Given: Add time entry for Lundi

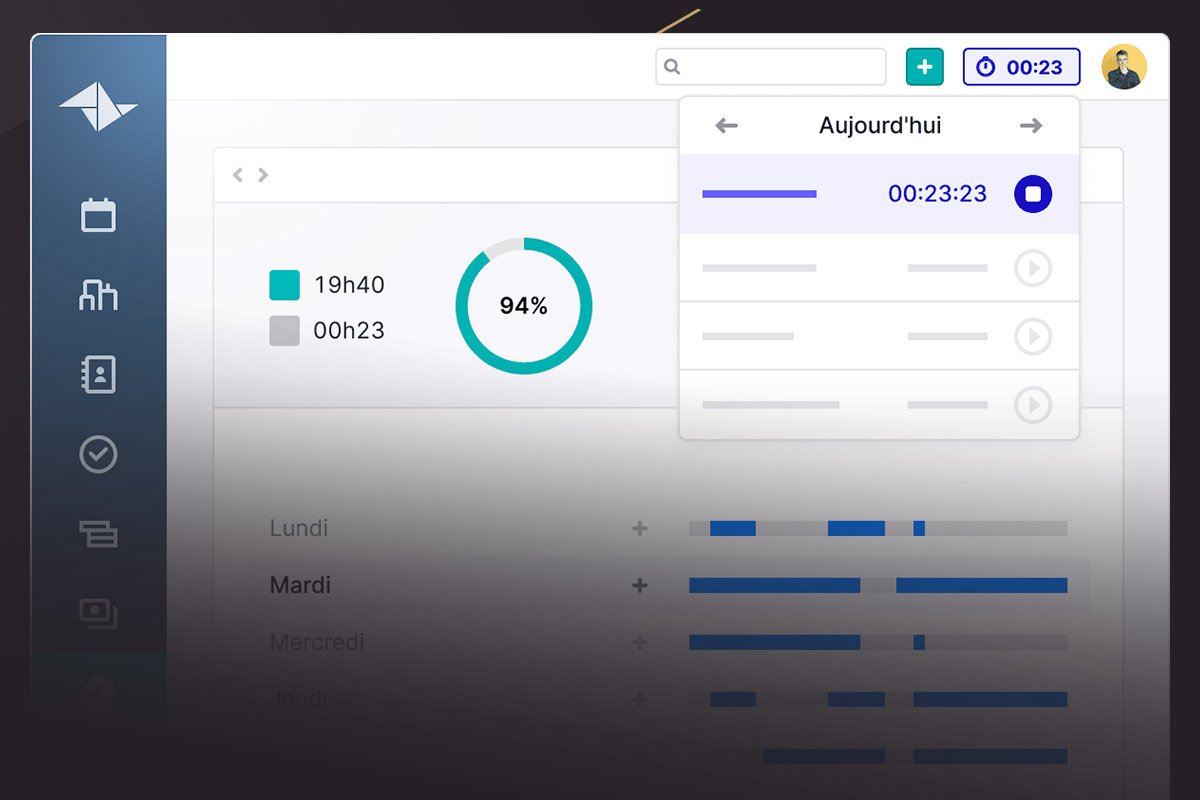Looking at the screenshot, I should (640, 529).
